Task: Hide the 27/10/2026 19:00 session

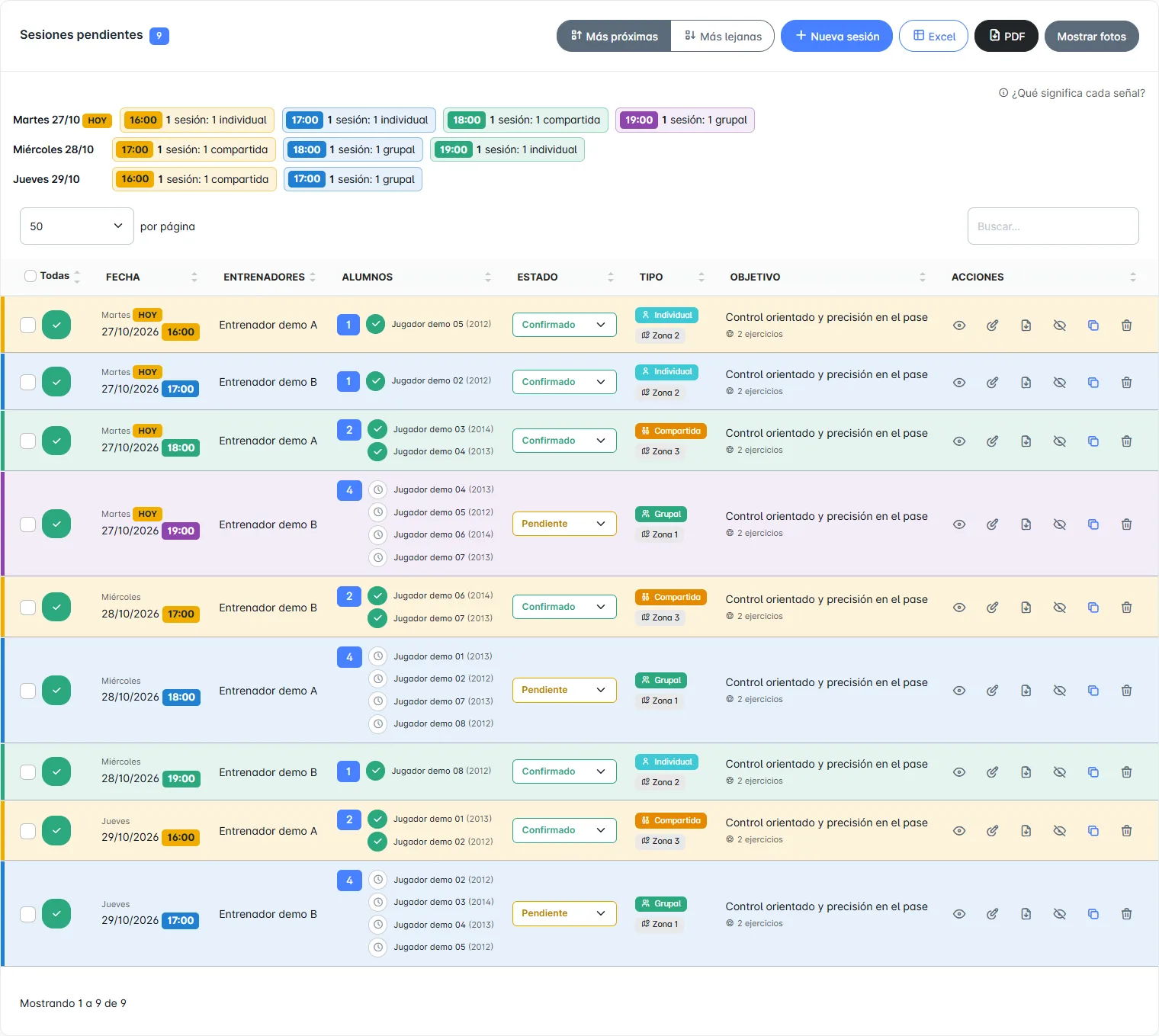Action: 1059,524
